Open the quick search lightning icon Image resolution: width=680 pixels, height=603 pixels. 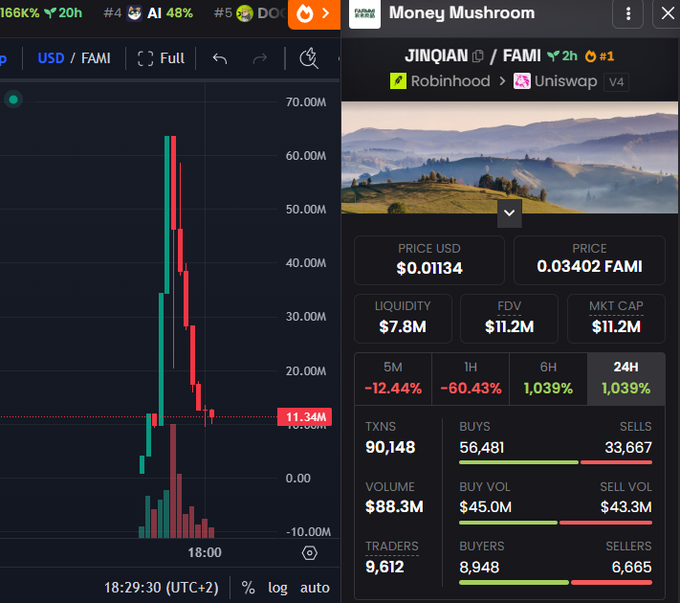(x=309, y=58)
